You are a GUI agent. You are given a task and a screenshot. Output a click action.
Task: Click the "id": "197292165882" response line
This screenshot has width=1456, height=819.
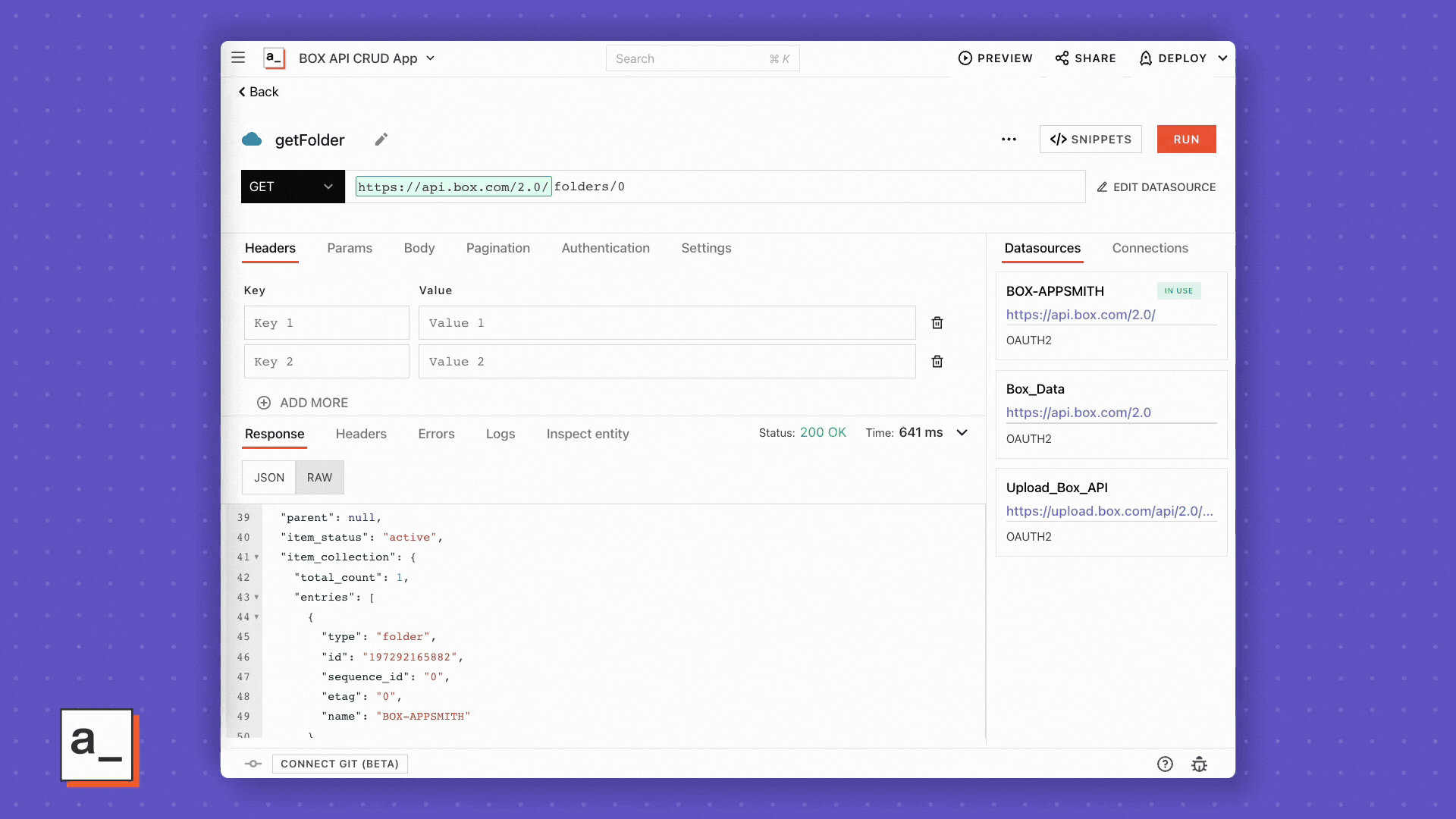point(392,657)
